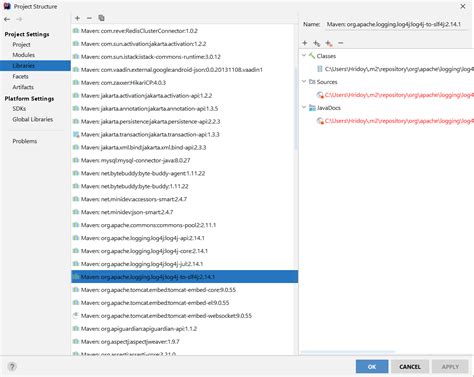Viewport: 474px width, 377px height.
Task: Remove the selected library from the list
Action: 89,18
